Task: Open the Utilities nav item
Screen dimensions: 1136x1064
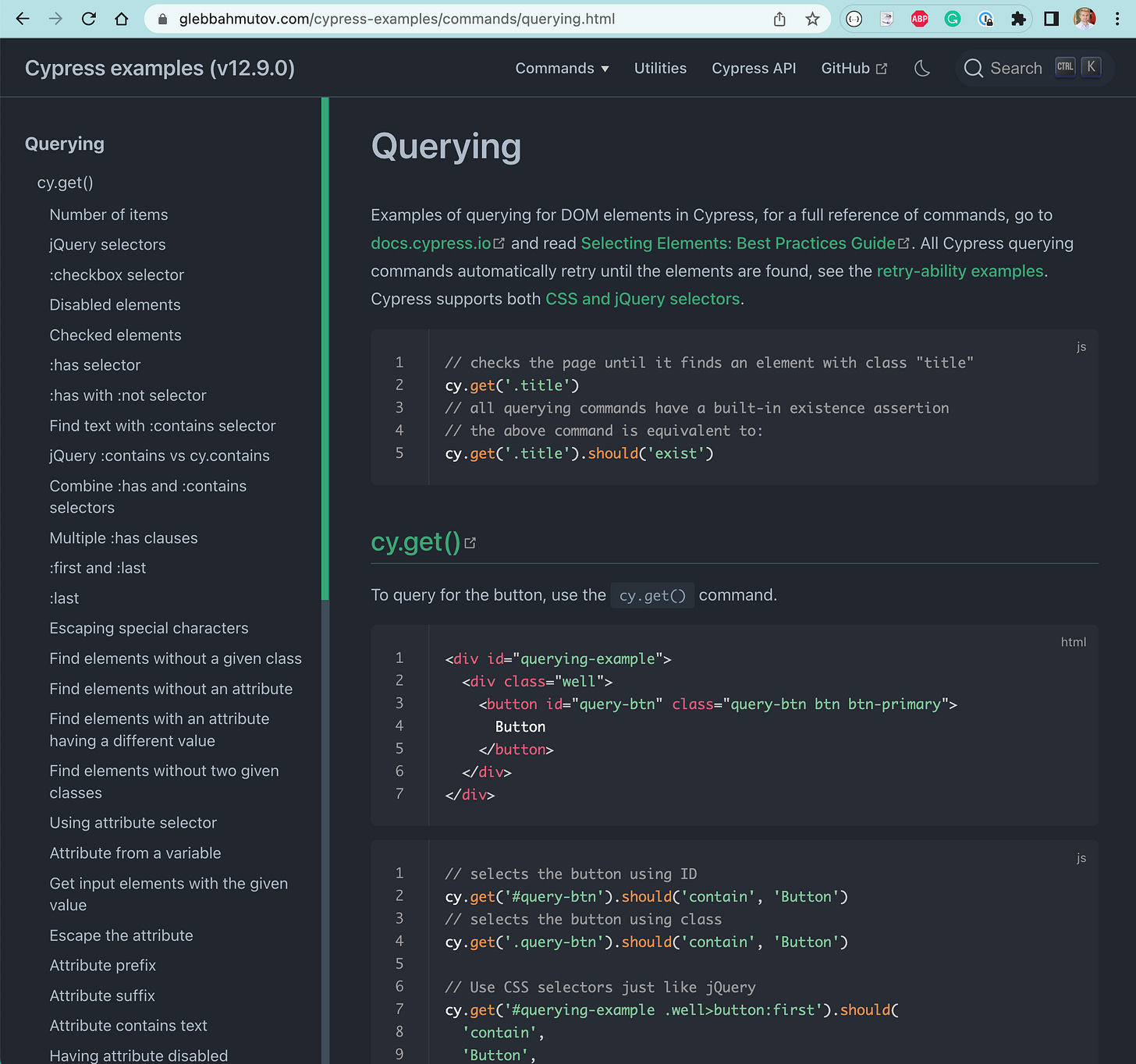Action: tap(660, 69)
